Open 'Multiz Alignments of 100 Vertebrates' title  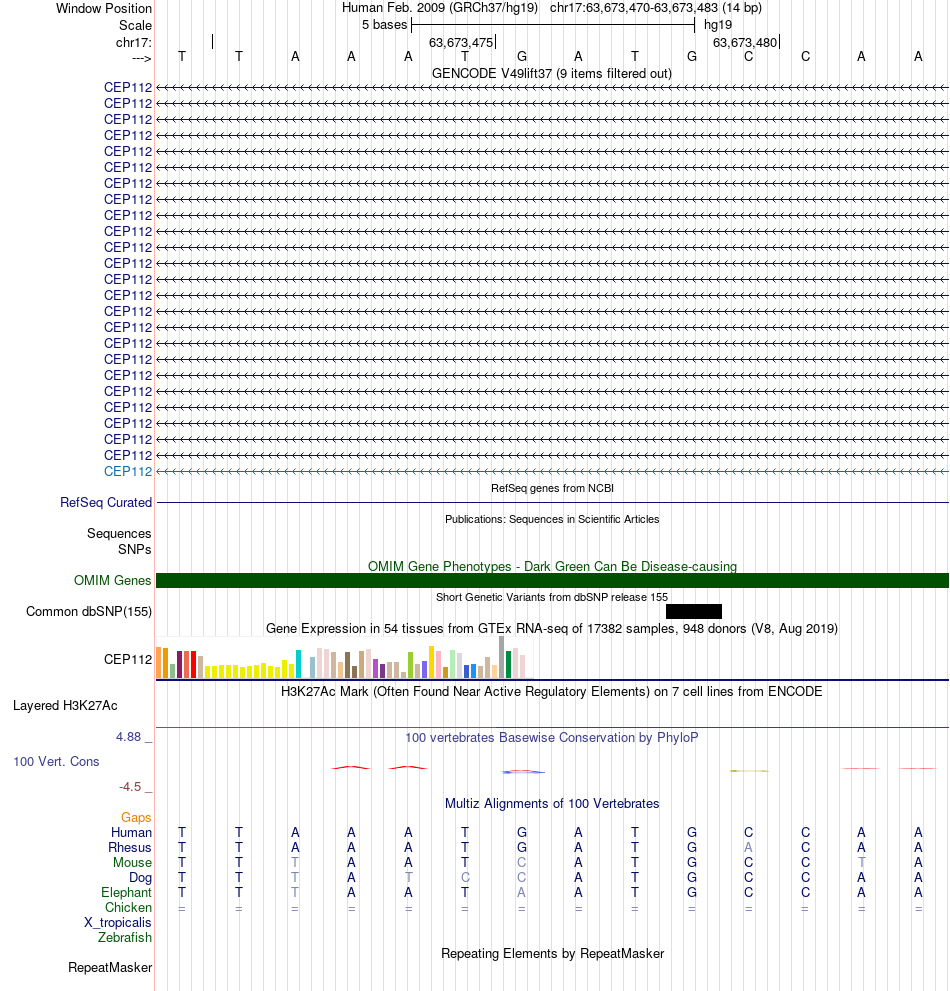tap(552, 803)
